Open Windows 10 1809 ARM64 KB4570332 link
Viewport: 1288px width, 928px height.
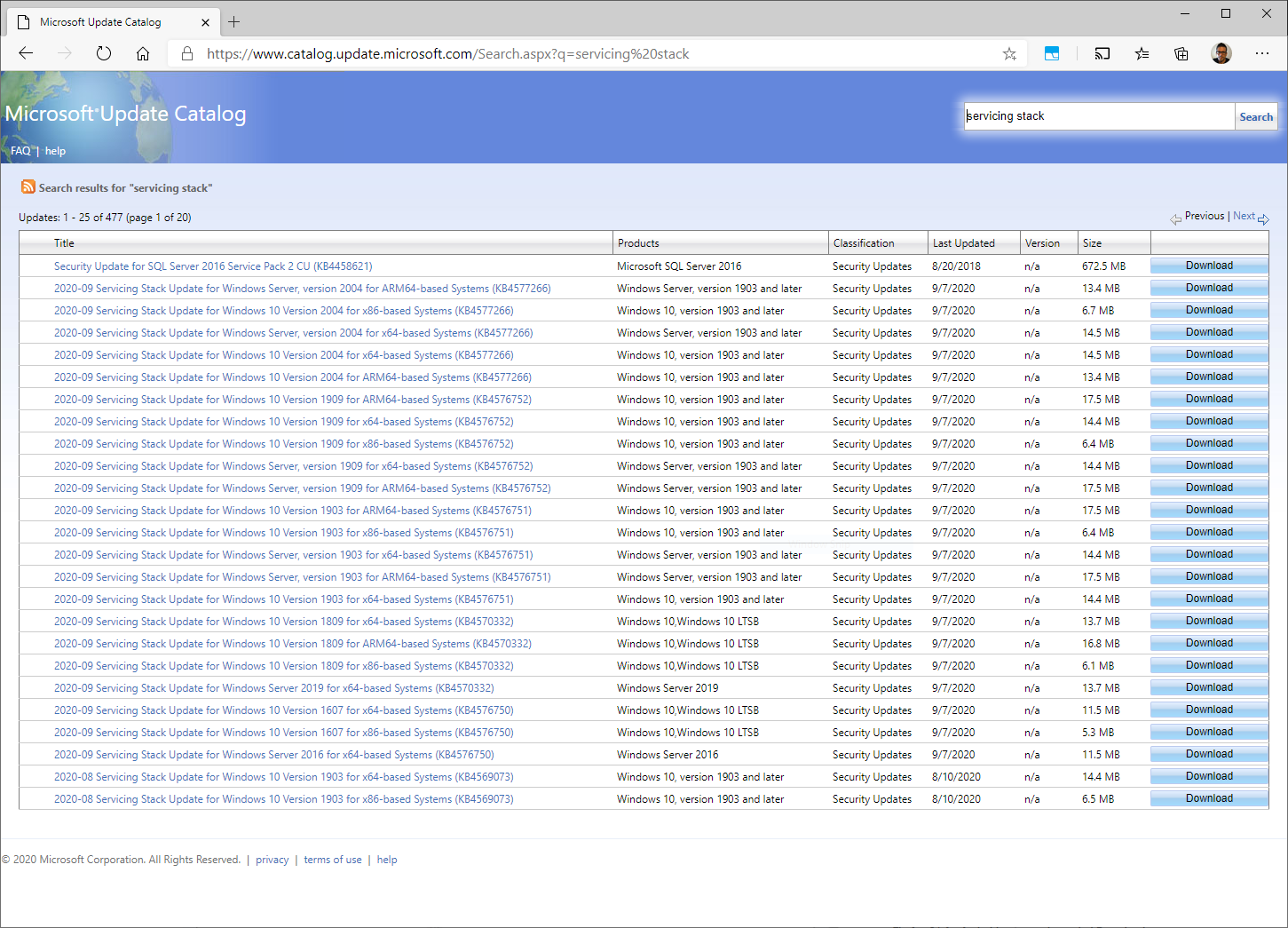[293, 644]
